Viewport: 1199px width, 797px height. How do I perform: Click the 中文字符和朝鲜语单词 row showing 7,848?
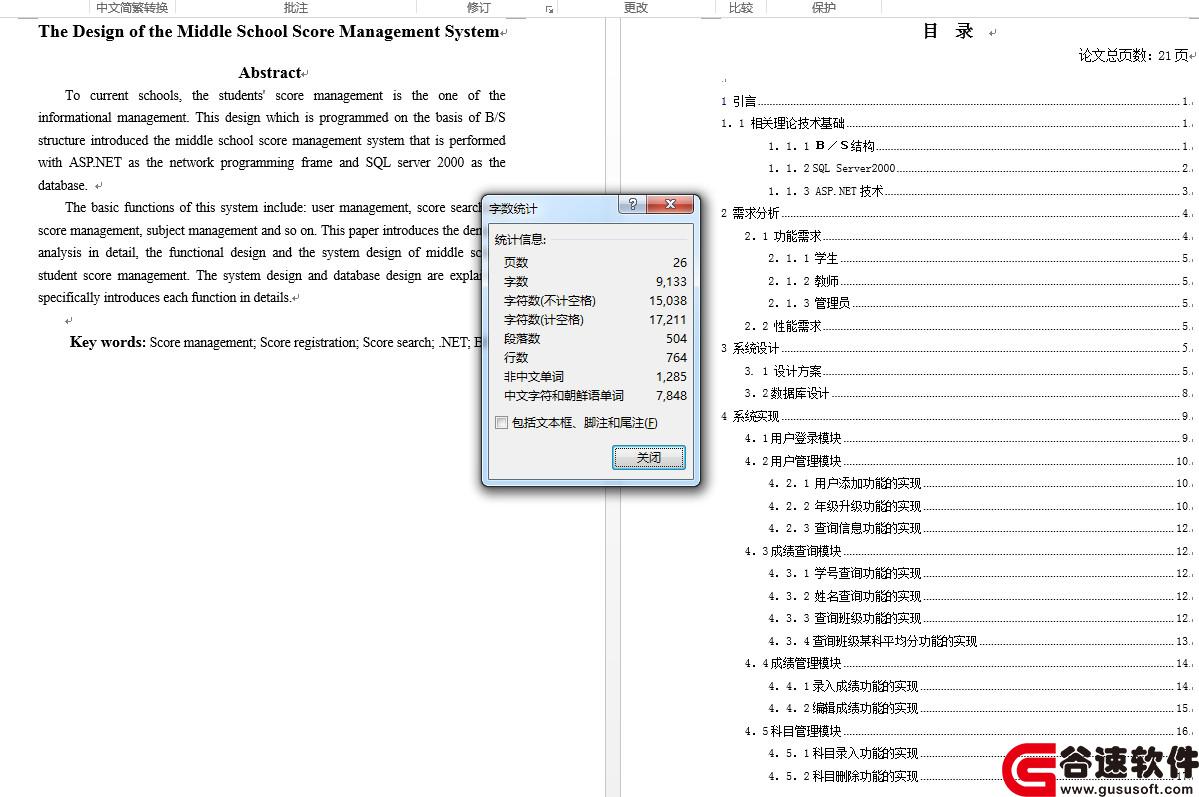pos(595,395)
